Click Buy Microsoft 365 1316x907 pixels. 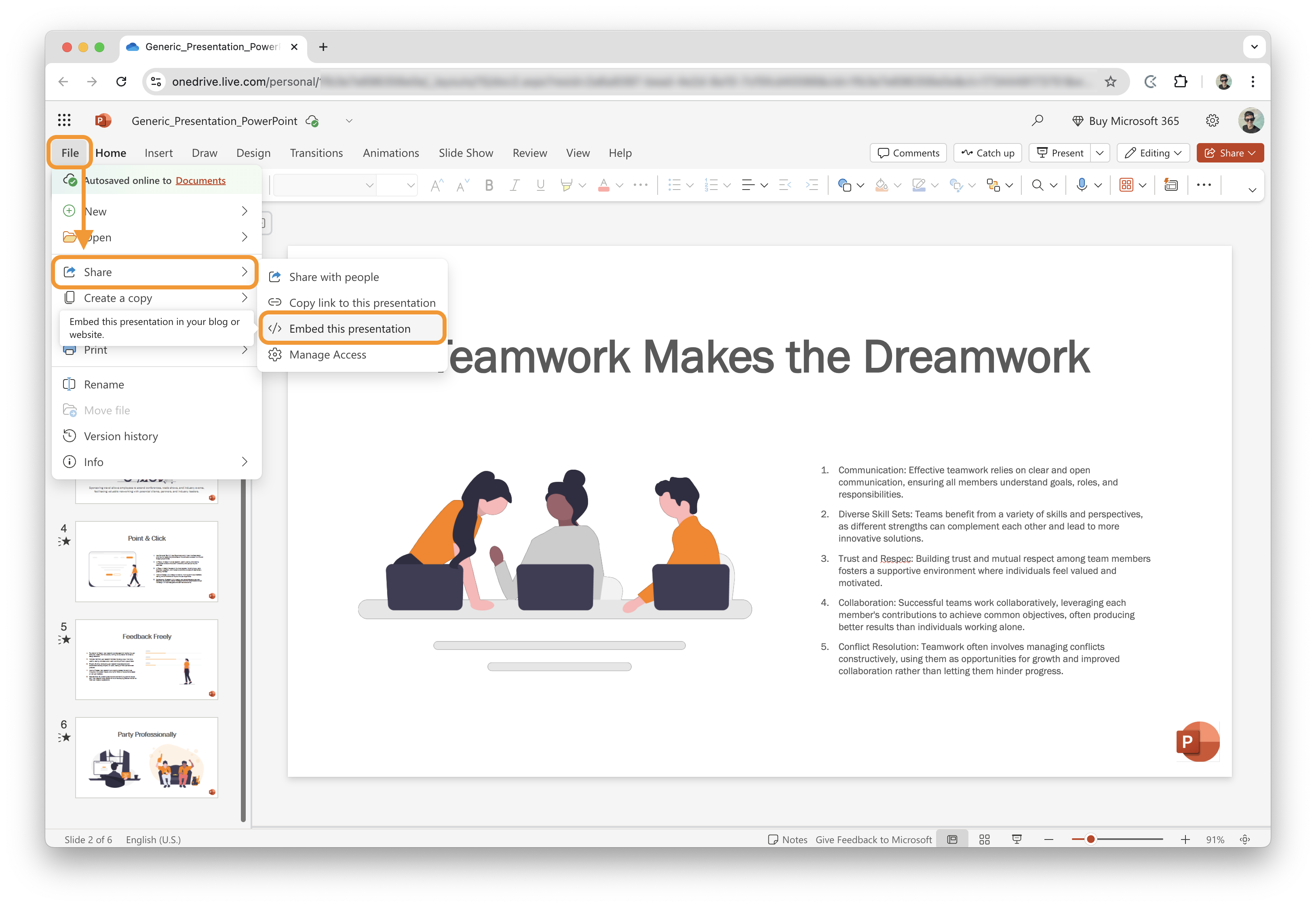1125,120
